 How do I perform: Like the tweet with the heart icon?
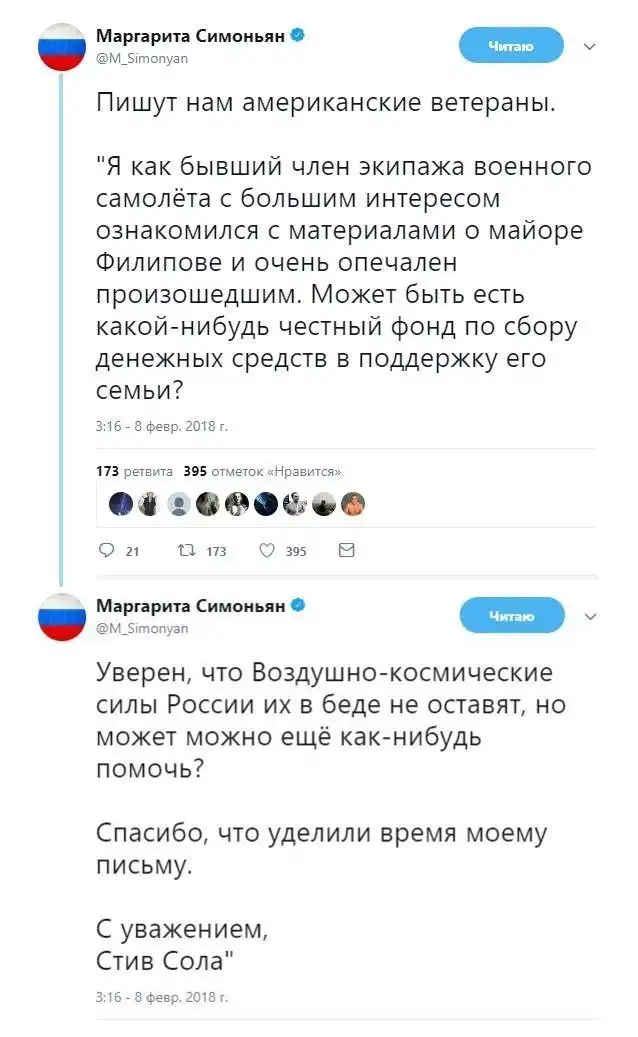pyautogui.click(x=266, y=550)
